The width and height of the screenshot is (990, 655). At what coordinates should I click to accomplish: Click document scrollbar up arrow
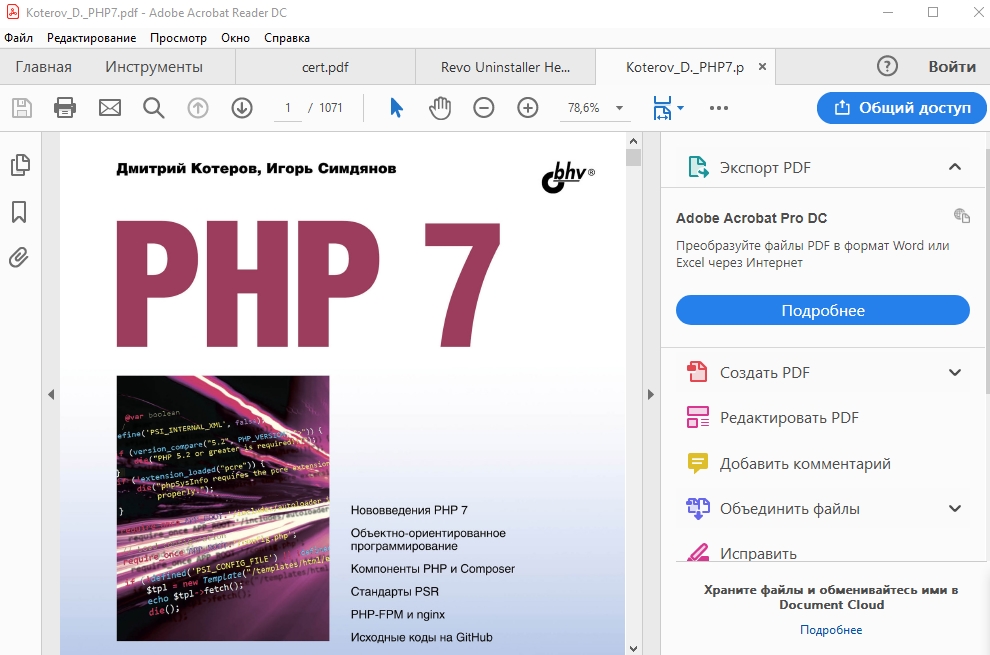tap(633, 141)
